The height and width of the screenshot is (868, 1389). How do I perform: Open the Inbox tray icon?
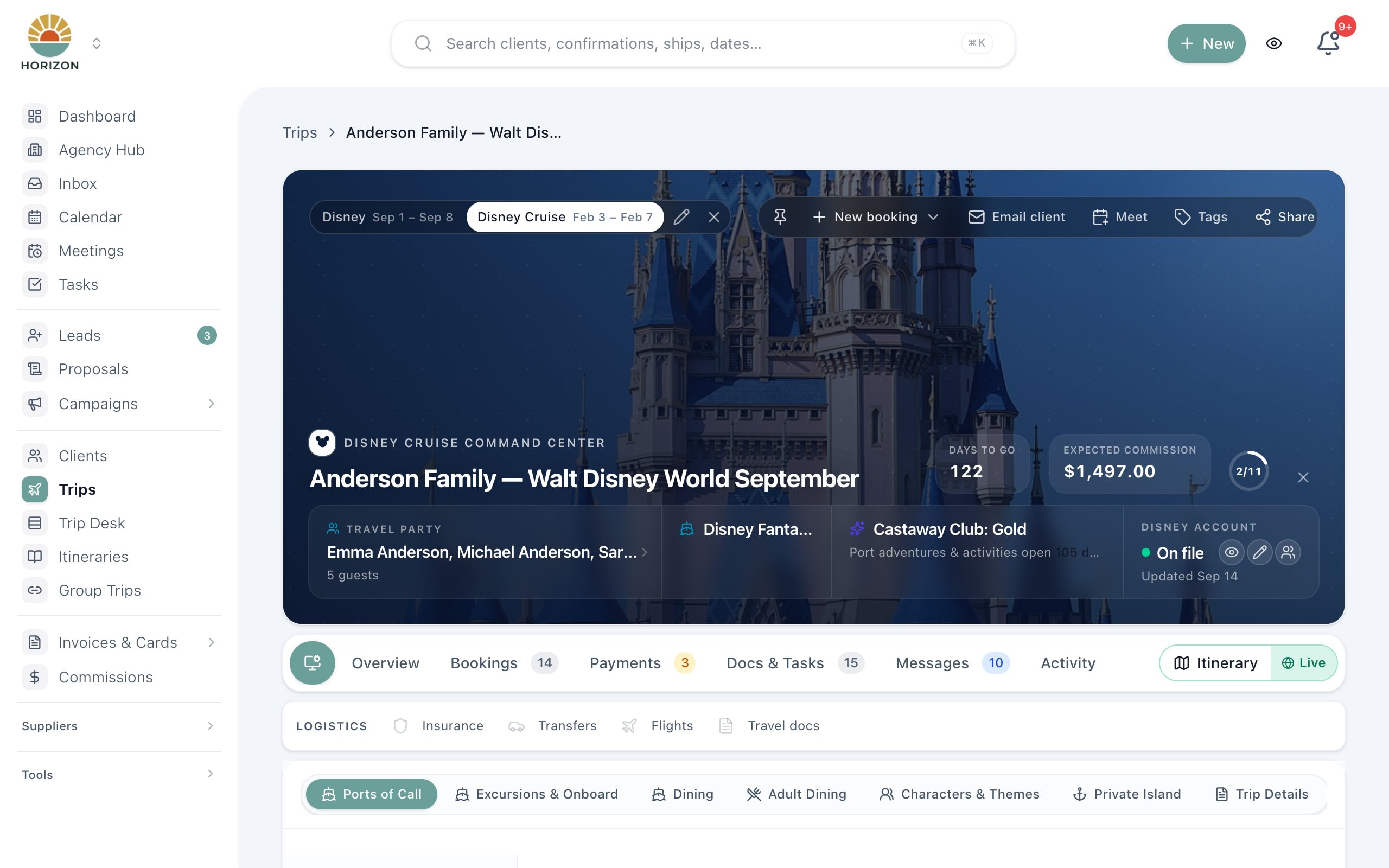click(x=35, y=184)
